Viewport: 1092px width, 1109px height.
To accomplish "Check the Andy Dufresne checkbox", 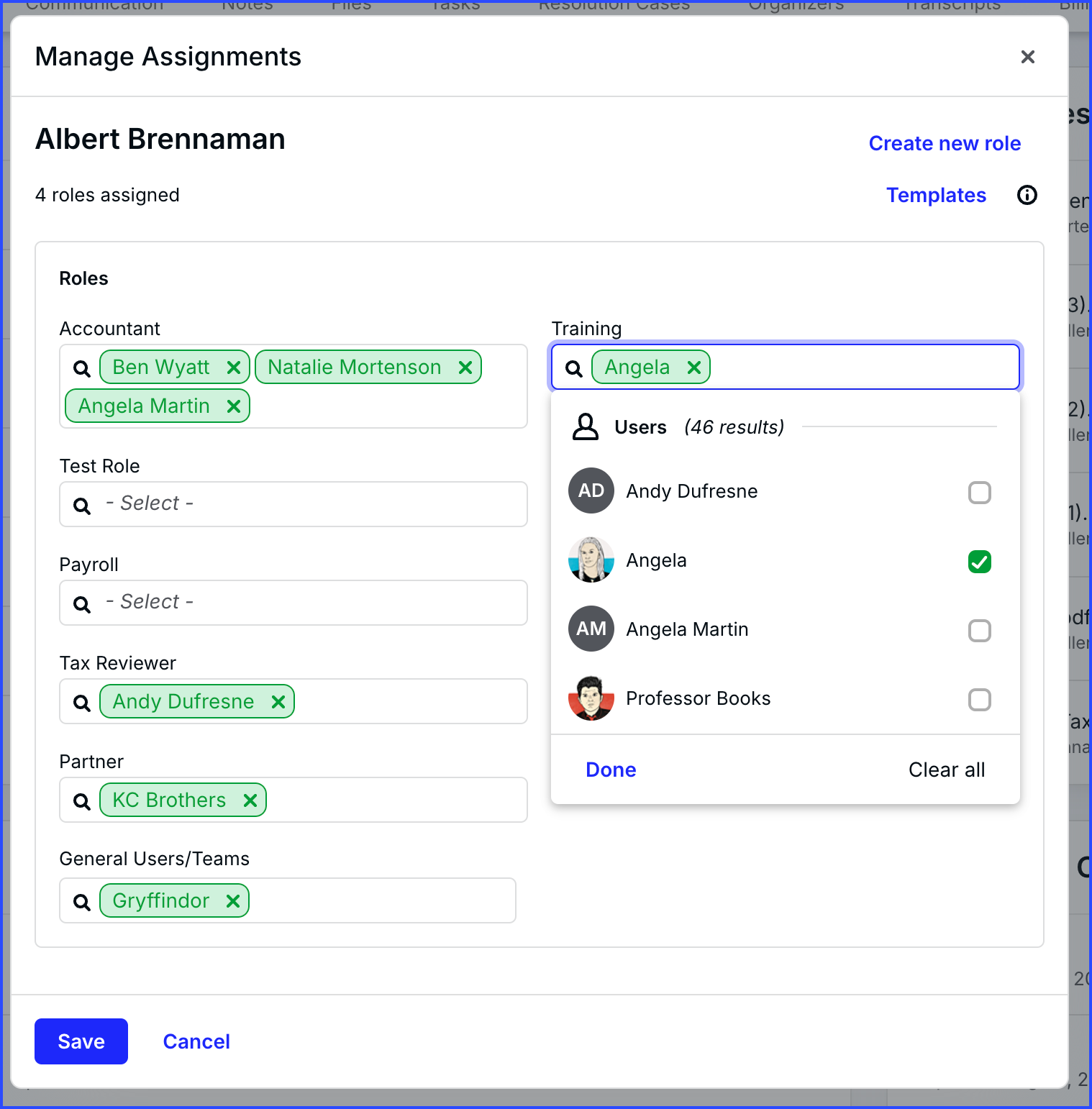I will click(x=979, y=493).
